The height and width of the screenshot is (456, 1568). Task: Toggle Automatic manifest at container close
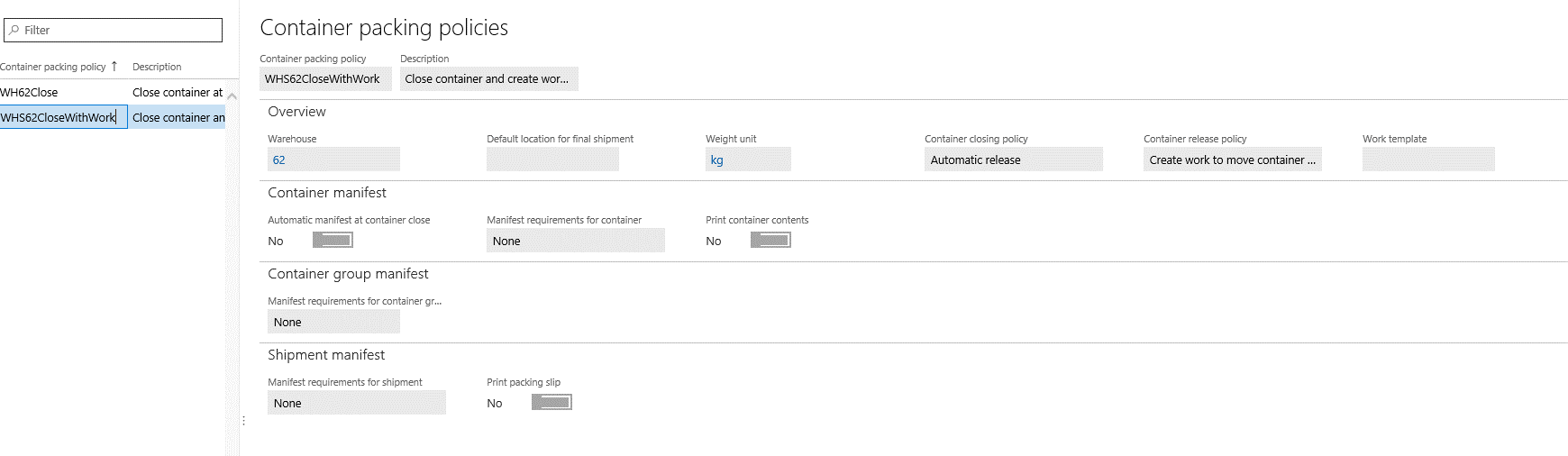pos(333,240)
